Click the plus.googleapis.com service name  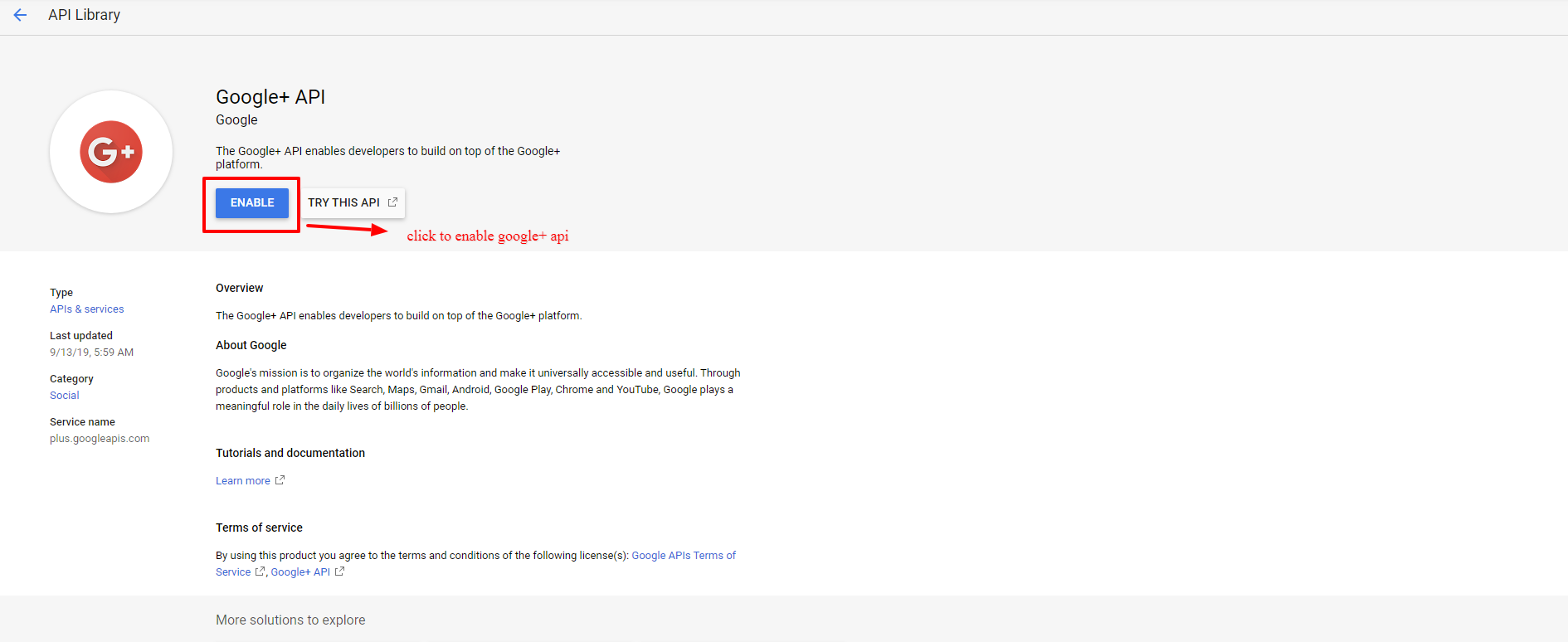pos(100,439)
